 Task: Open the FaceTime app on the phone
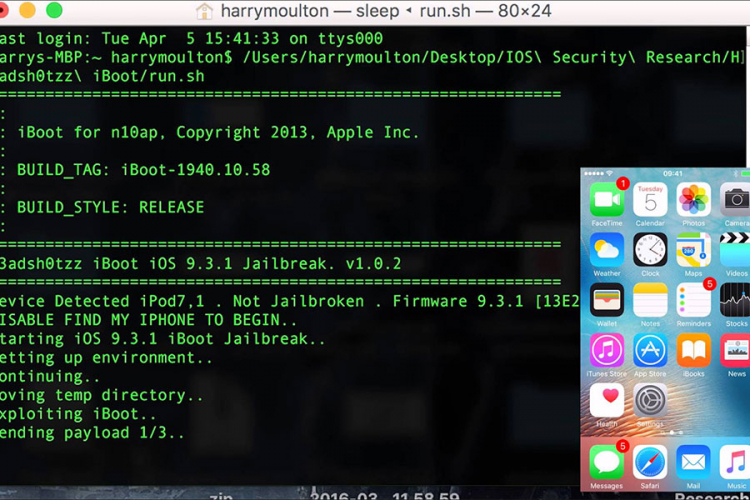pyautogui.click(x=607, y=200)
